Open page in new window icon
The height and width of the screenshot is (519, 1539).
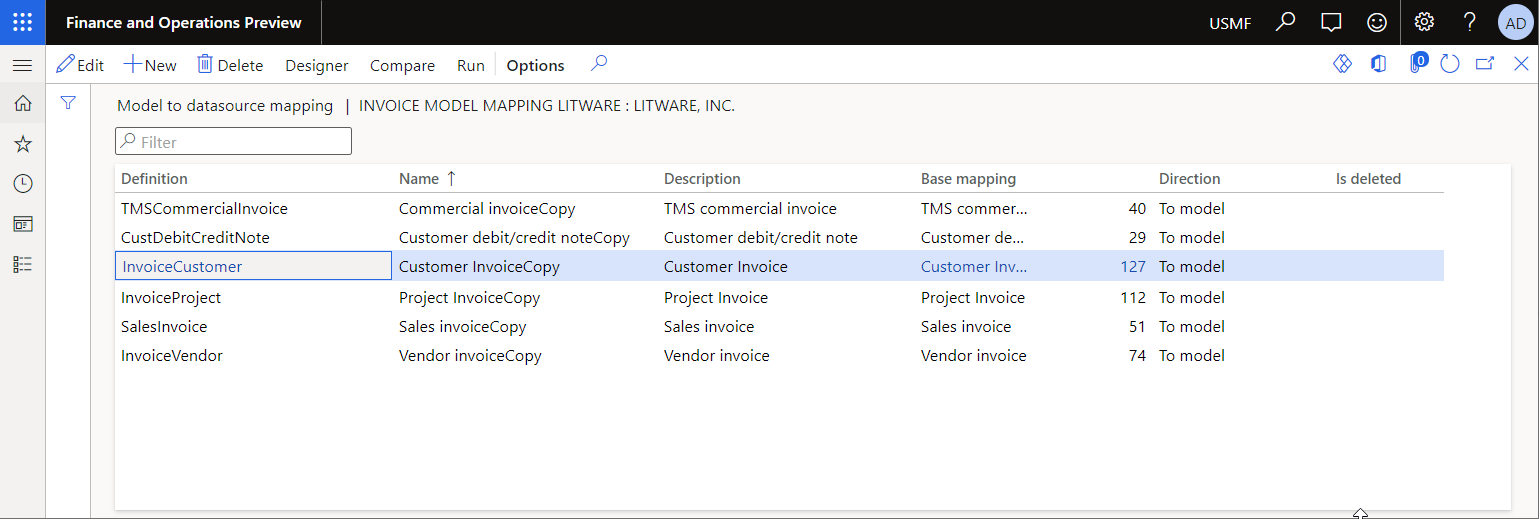tap(1485, 64)
